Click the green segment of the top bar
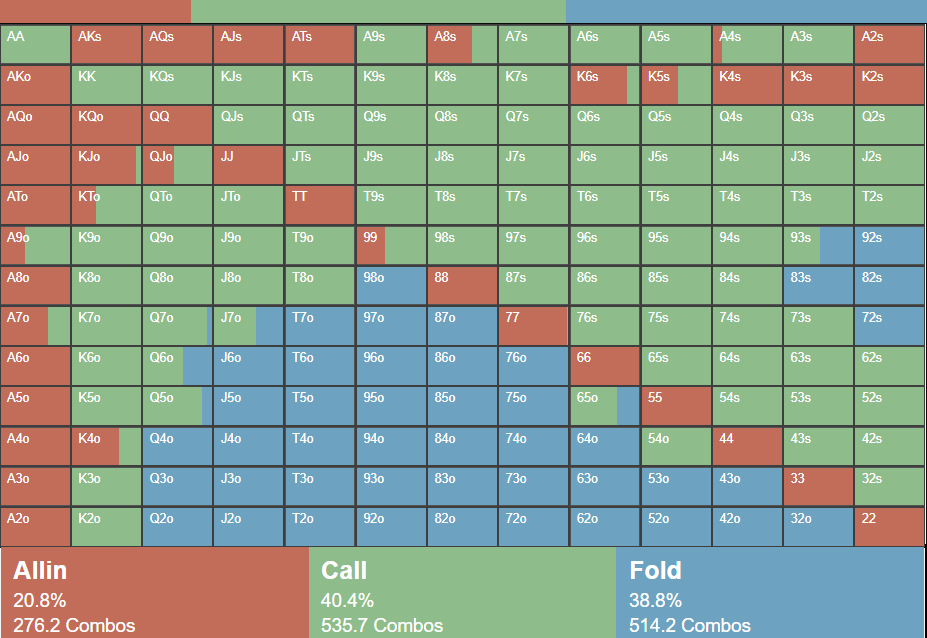 [x=378, y=11]
